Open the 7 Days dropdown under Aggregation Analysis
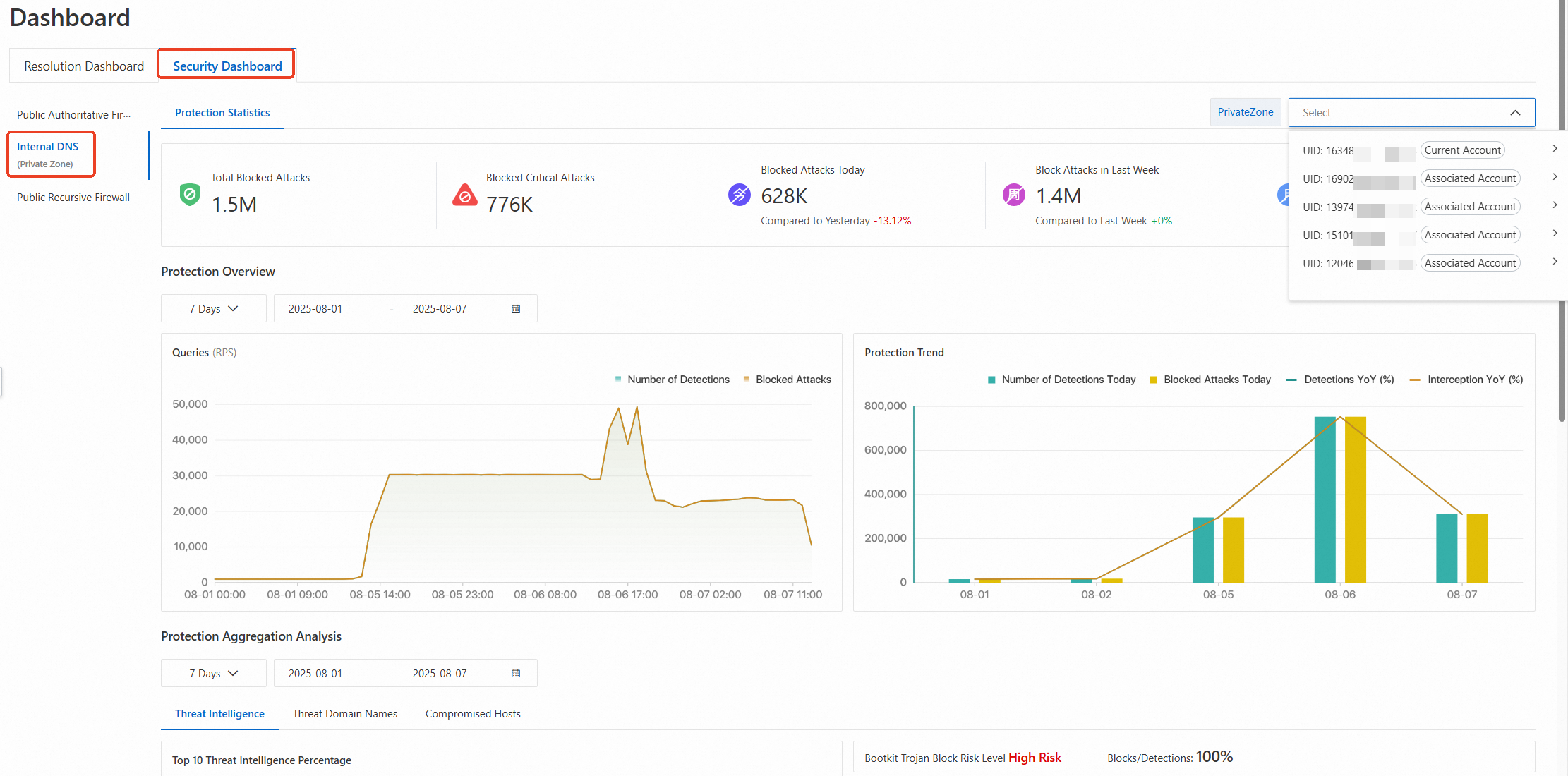The width and height of the screenshot is (1568, 776). coord(214,674)
